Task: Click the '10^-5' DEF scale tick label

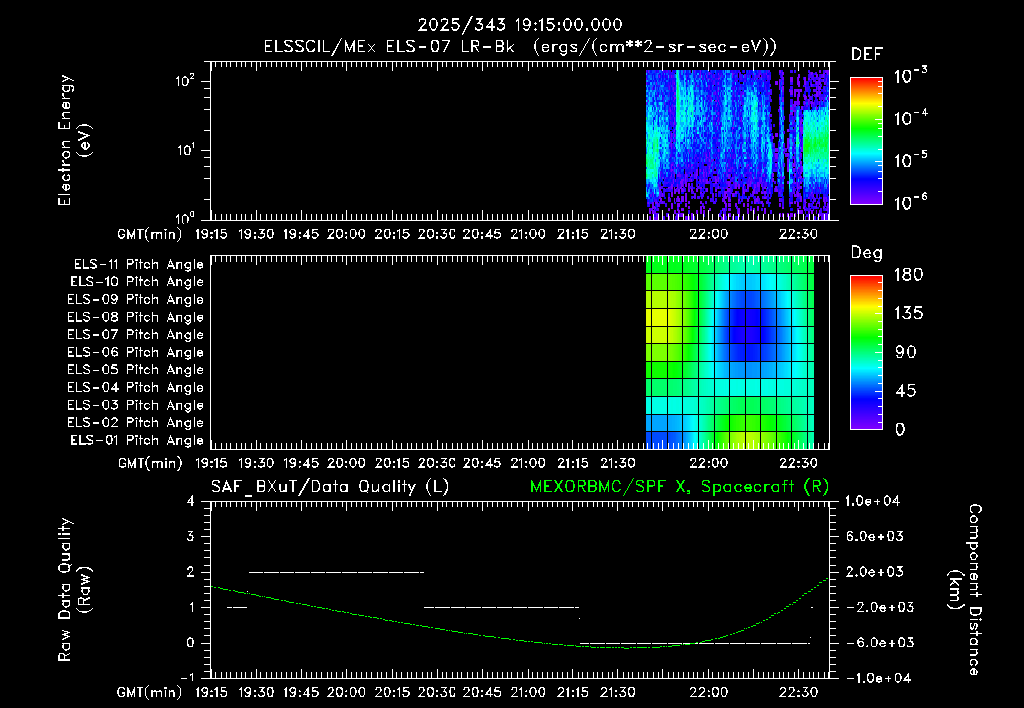Action: click(x=910, y=159)
